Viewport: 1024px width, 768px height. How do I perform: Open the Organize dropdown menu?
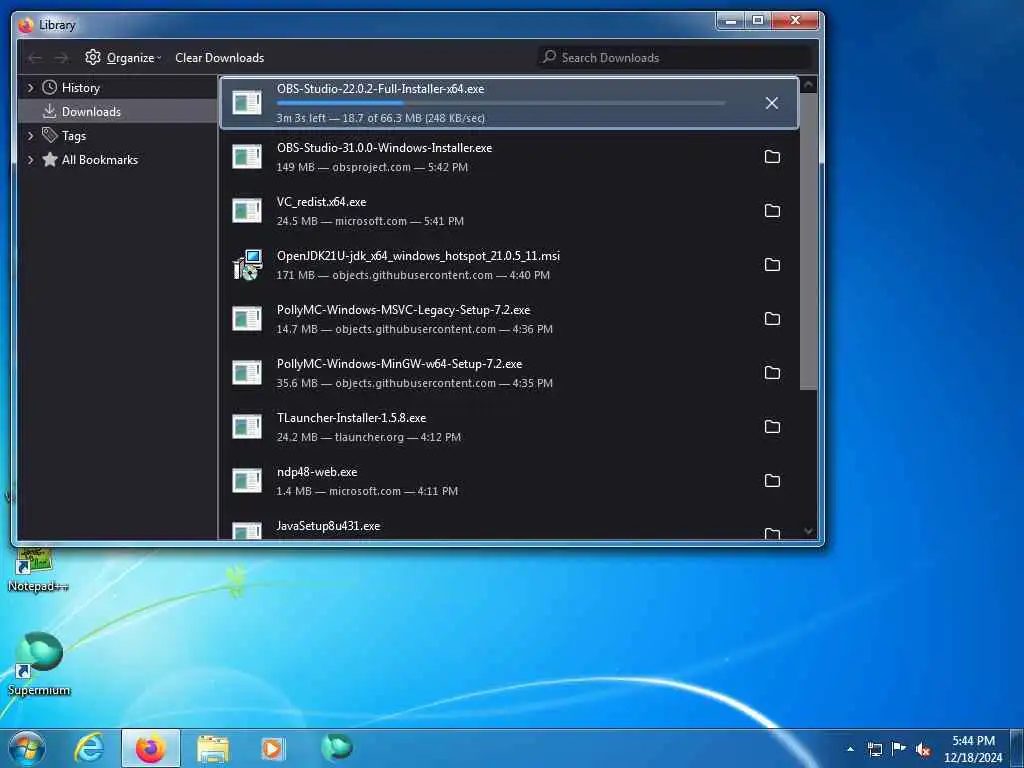click(123, 57)
